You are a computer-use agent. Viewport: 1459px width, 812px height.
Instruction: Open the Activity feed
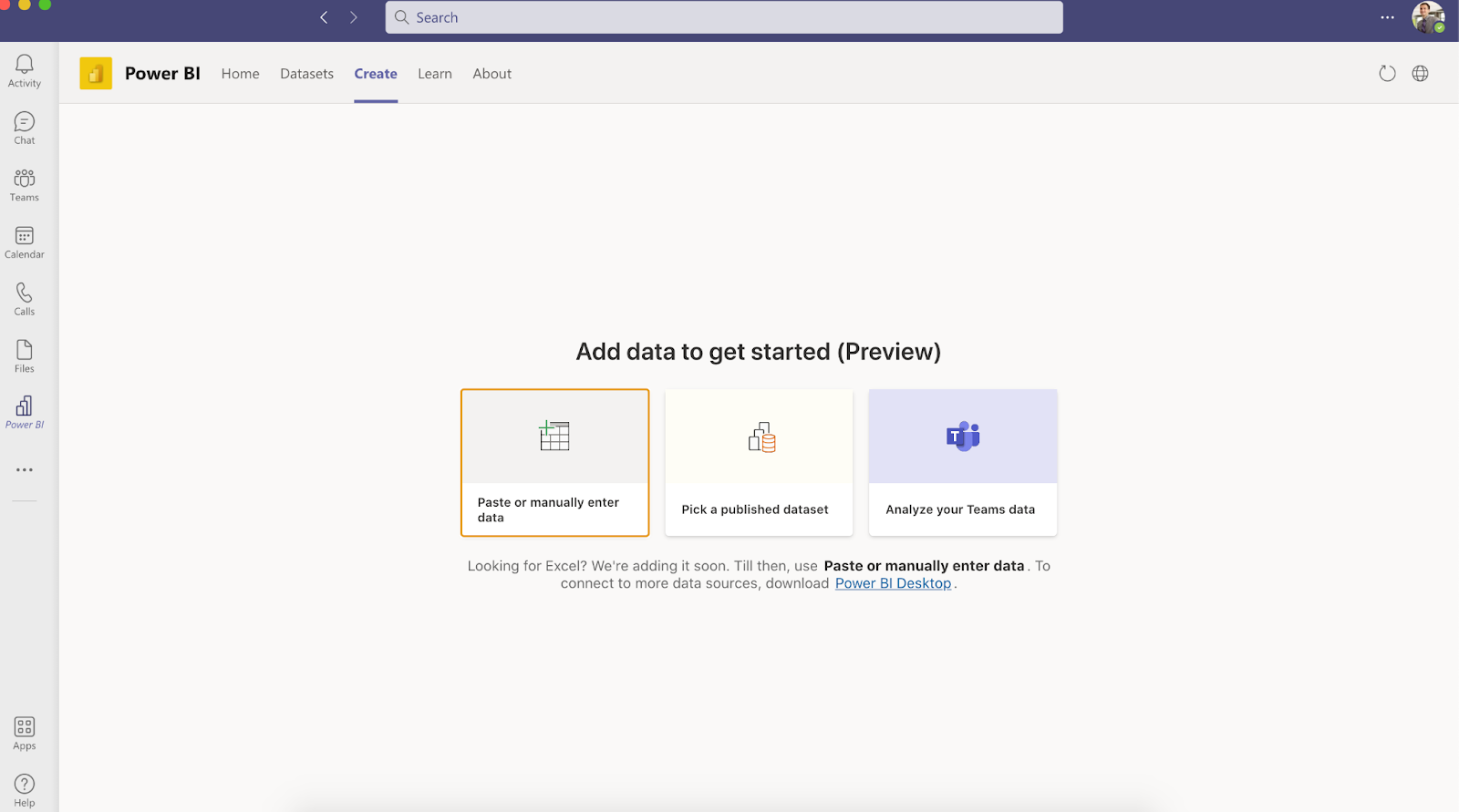pos(25,70)
